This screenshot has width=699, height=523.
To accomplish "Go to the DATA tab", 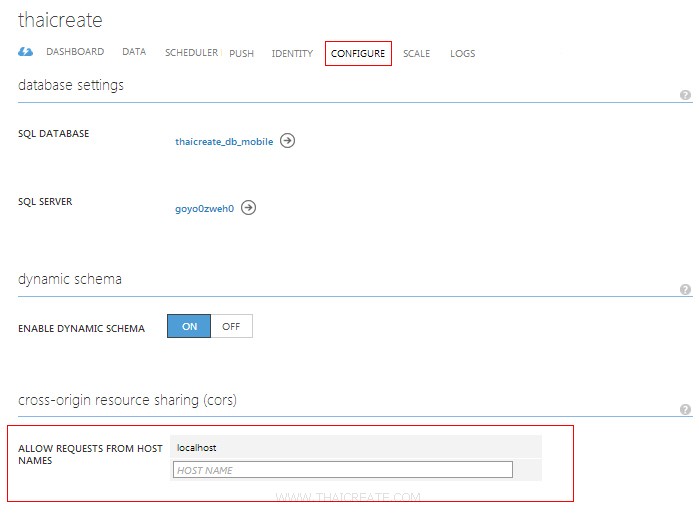I will 134,52.
